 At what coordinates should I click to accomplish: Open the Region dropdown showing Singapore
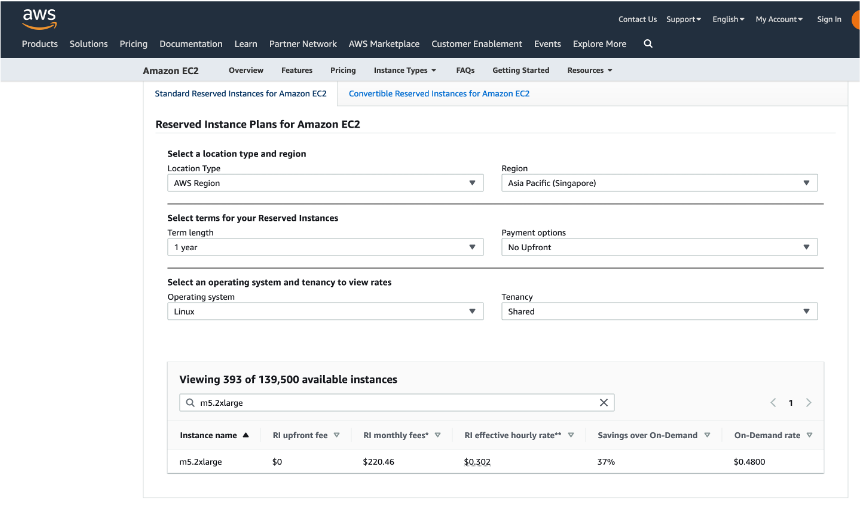659,183
